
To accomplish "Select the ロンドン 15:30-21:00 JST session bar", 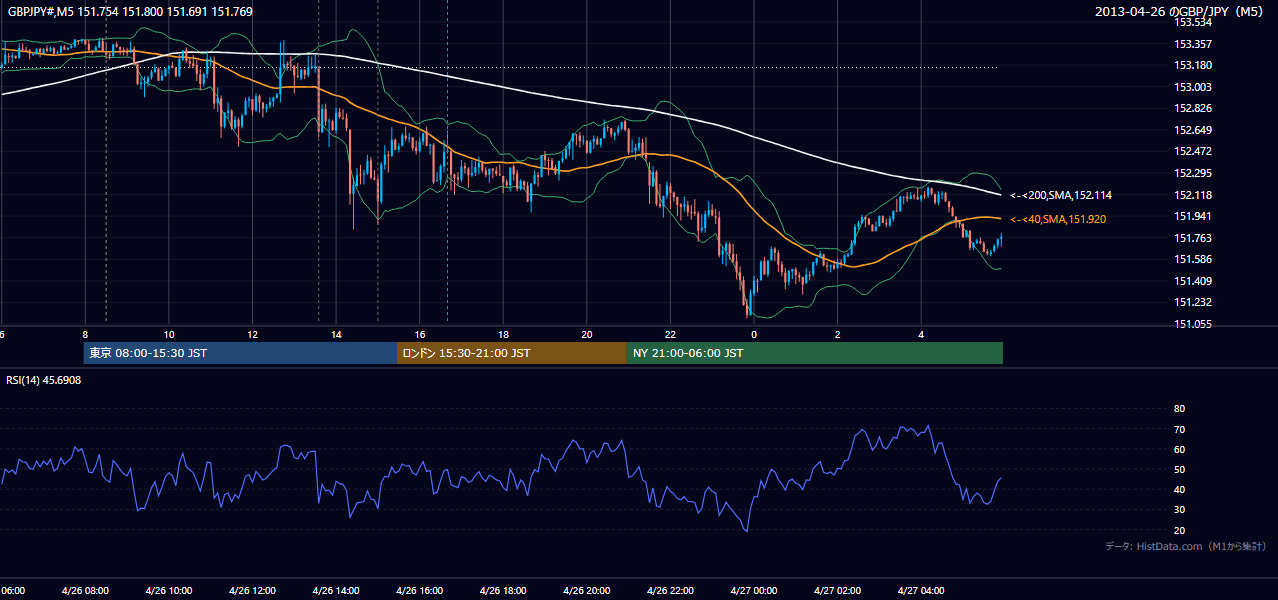I will 512,353.
